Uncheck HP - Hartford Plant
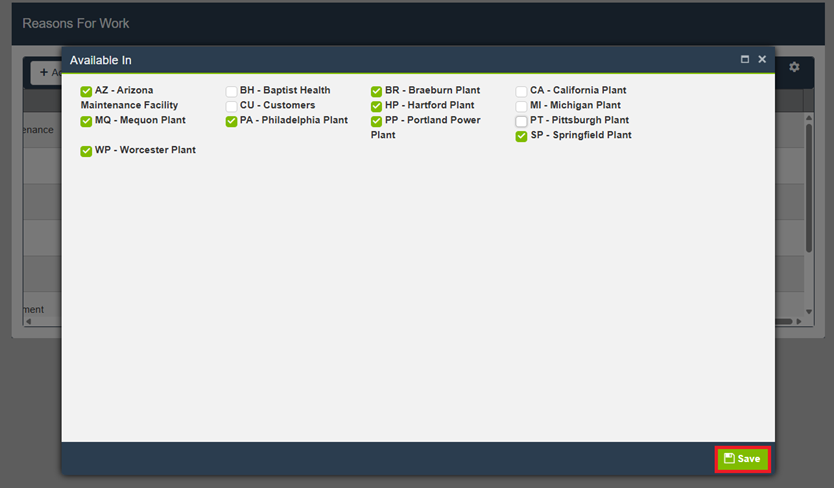The width and height of the screenshot is (834, 488). click(377, 106)
